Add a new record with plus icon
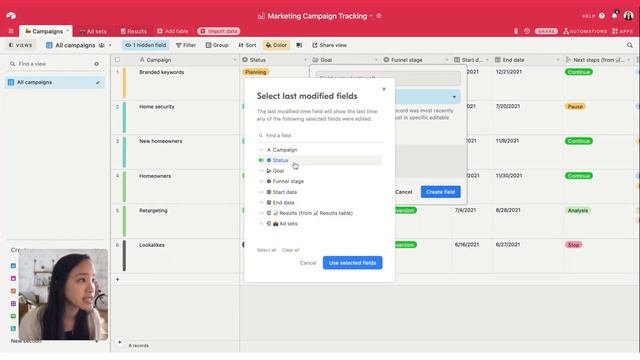The image size is (640, 360). [x=118, y=280]
